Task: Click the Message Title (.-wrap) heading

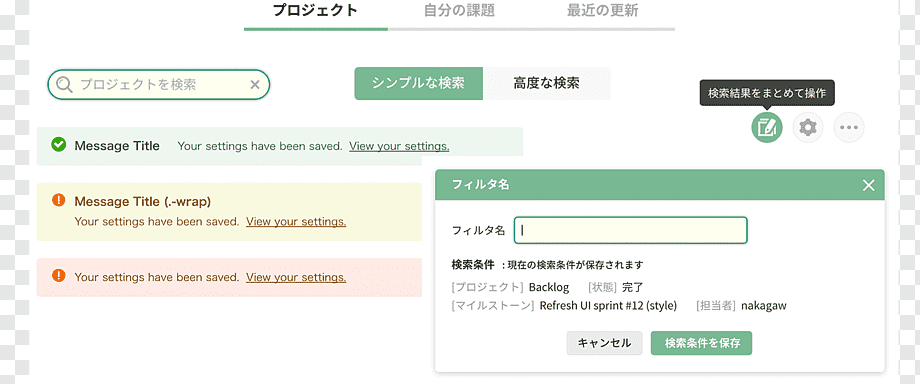Action: [143, 201]
